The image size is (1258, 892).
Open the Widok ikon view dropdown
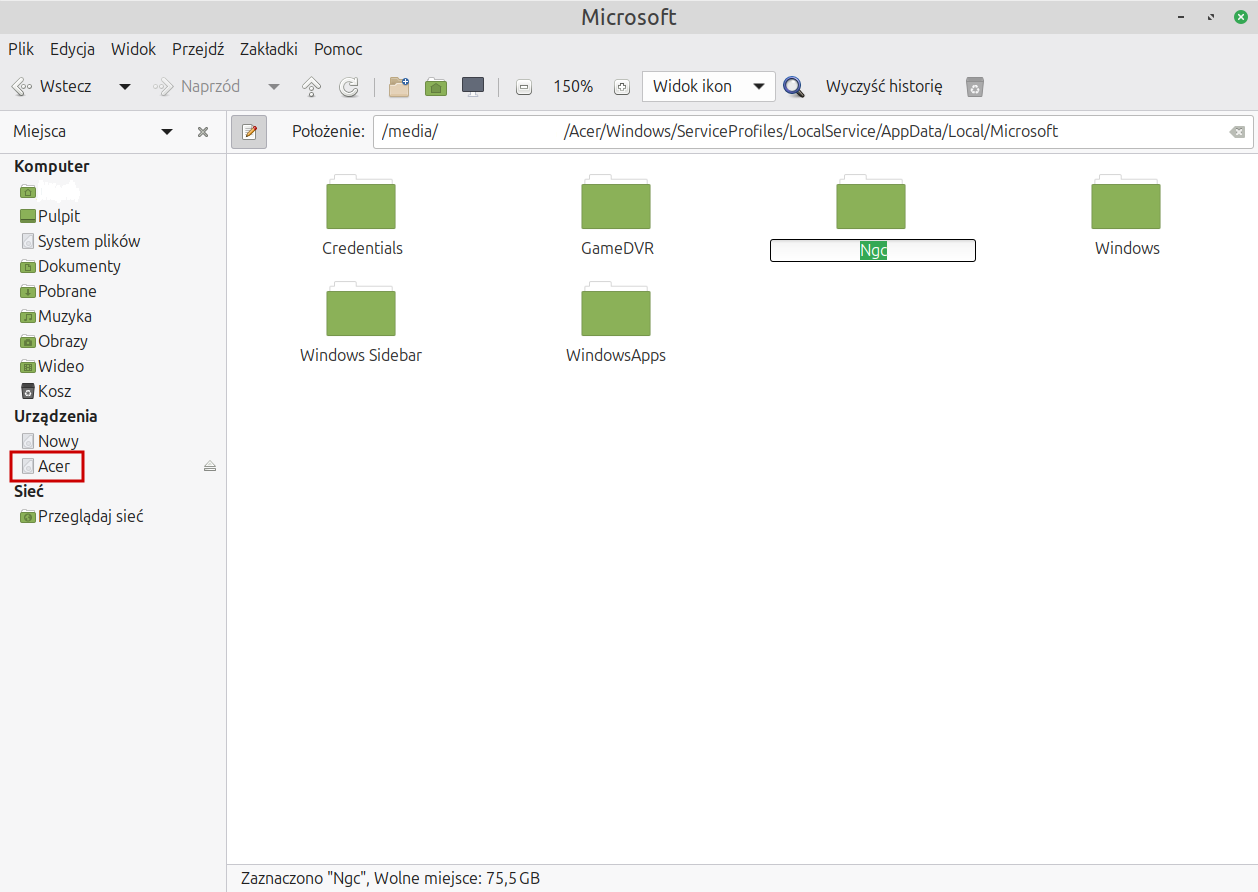pos(709,87)
